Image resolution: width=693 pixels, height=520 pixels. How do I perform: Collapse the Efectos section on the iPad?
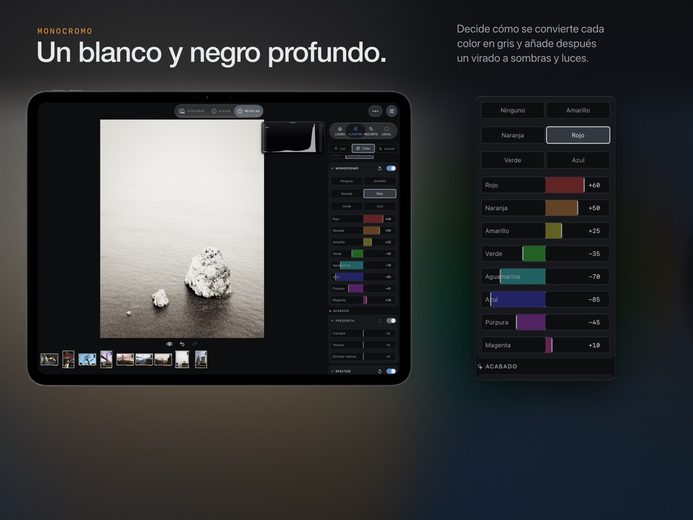click(341, 372)
